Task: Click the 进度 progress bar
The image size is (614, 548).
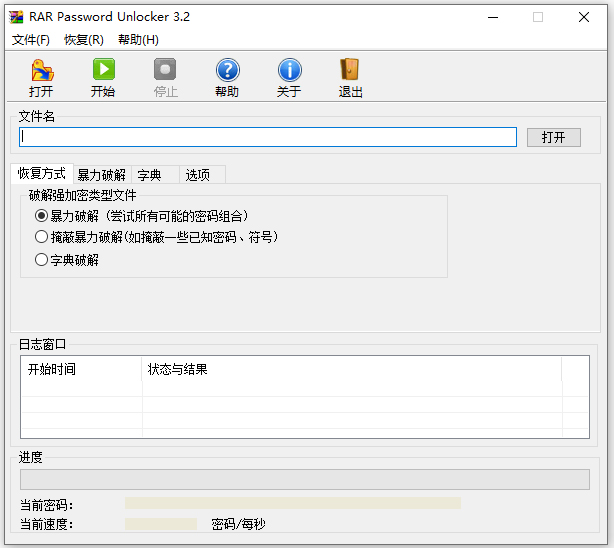Action: click(305, 479)
